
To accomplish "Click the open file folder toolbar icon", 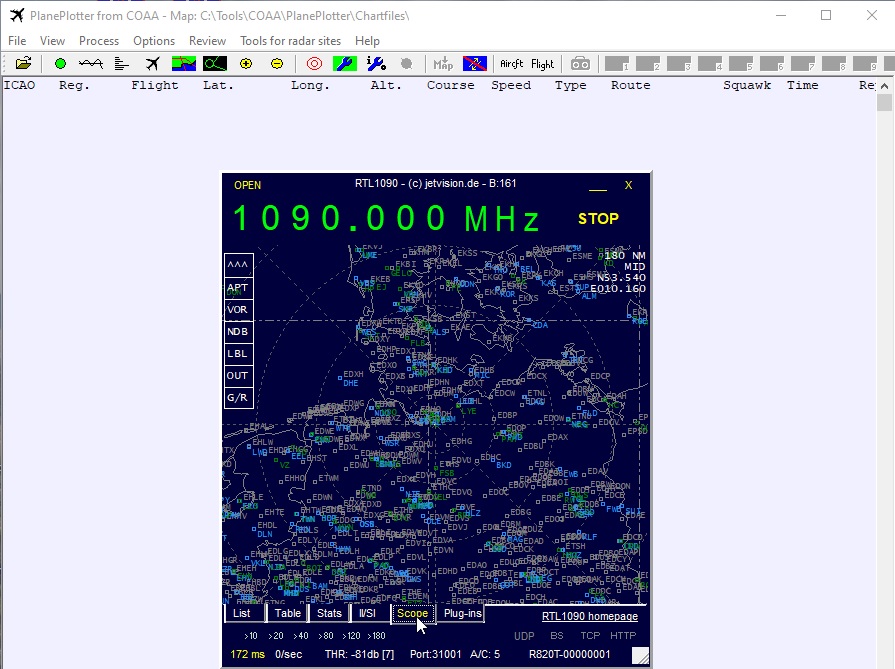I will click(x=23, y=63).
